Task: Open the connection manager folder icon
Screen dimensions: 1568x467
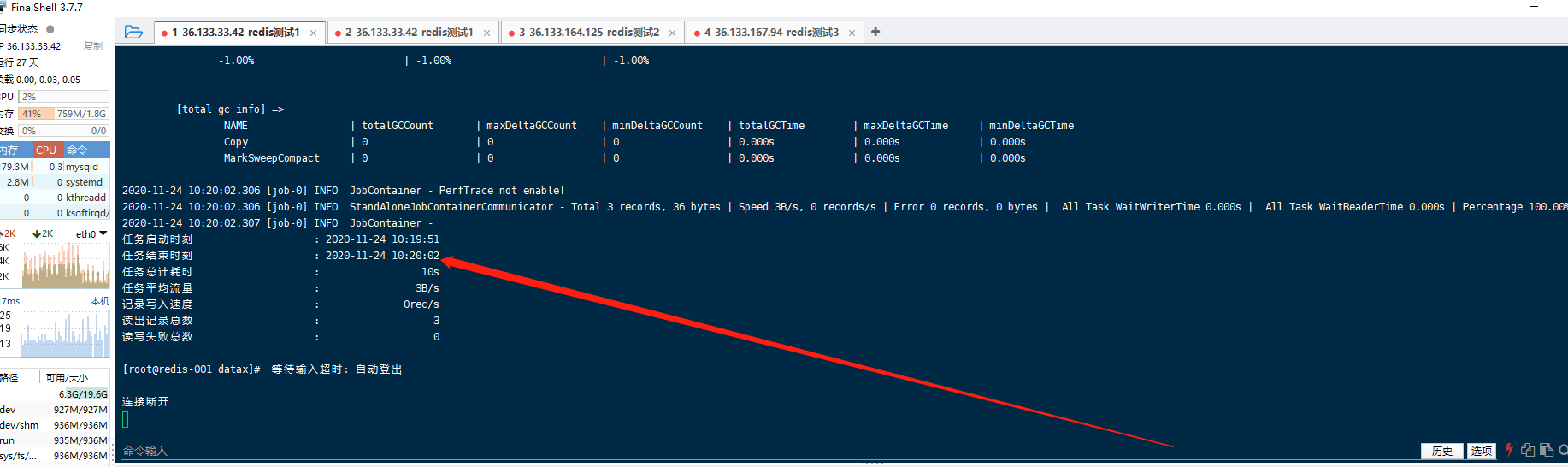Action: (133, 32)
